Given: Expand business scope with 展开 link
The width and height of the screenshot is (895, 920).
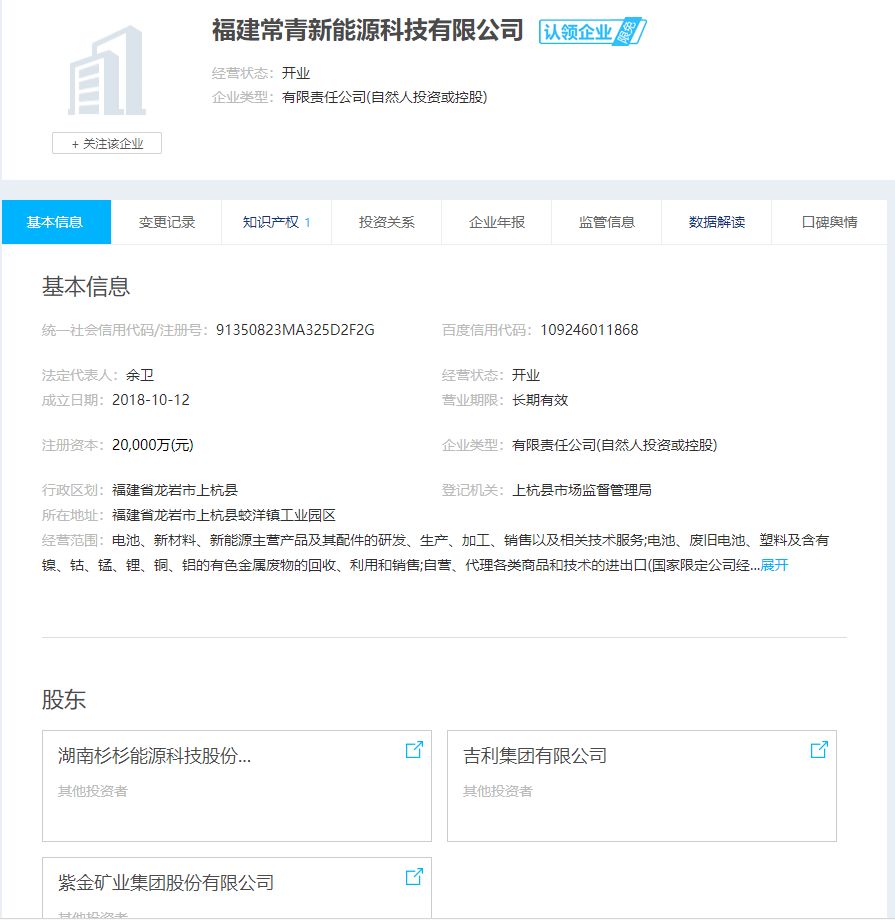Looking at the screenshot, I should coord(774,565).
